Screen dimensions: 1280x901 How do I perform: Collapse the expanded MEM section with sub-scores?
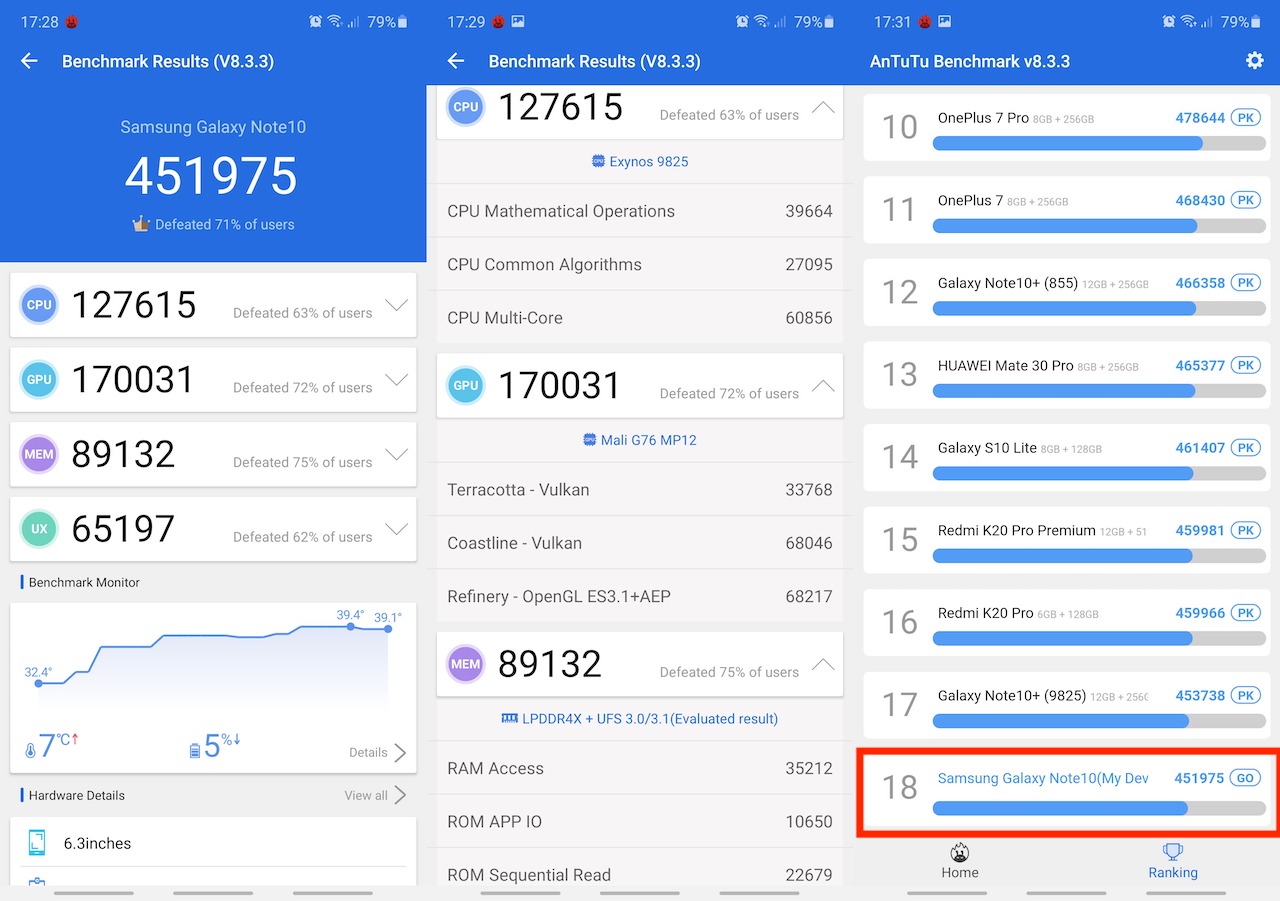(822, 663)
